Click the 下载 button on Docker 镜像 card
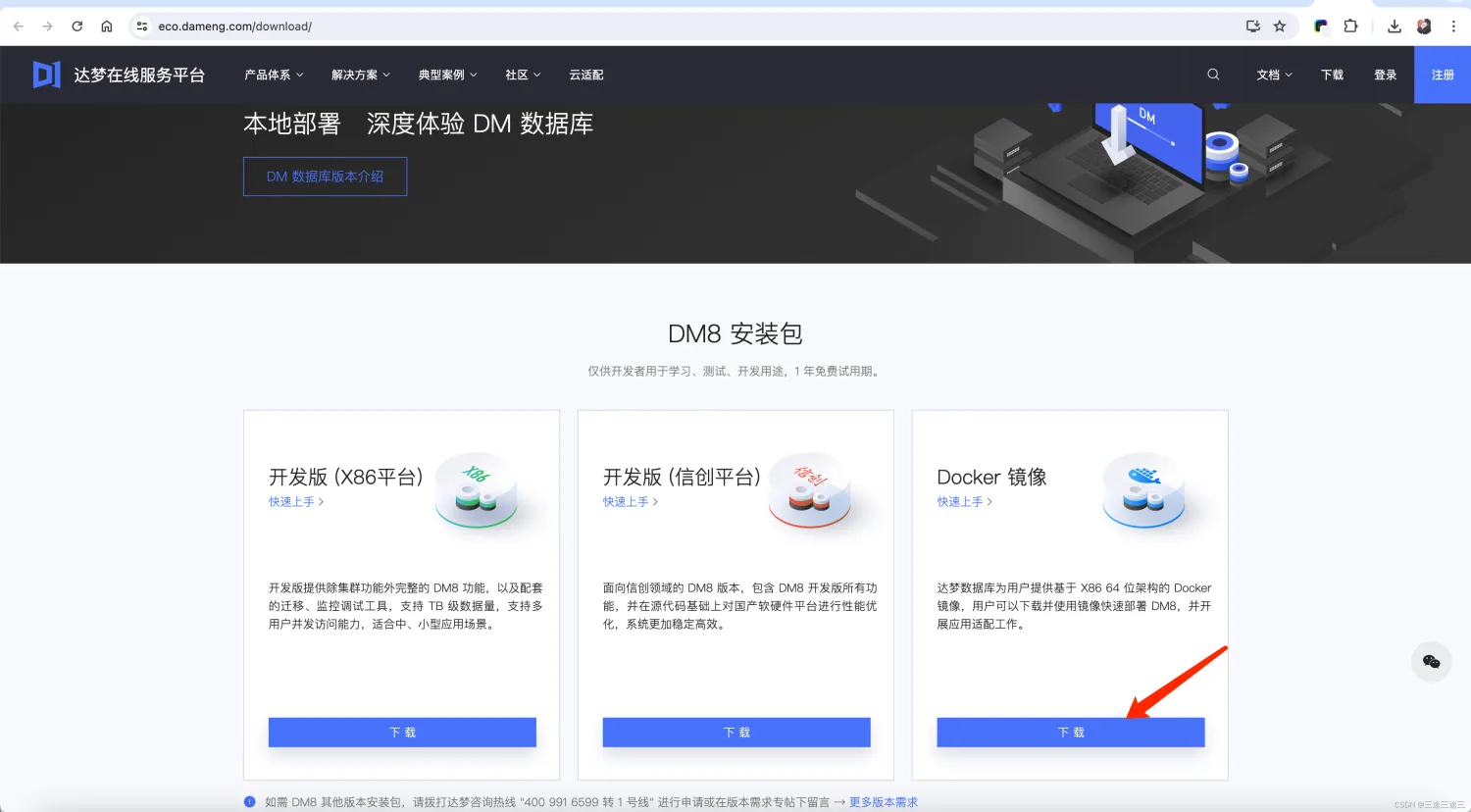The height and width of the screenshot is (812, 1471). pos(1070,732)
